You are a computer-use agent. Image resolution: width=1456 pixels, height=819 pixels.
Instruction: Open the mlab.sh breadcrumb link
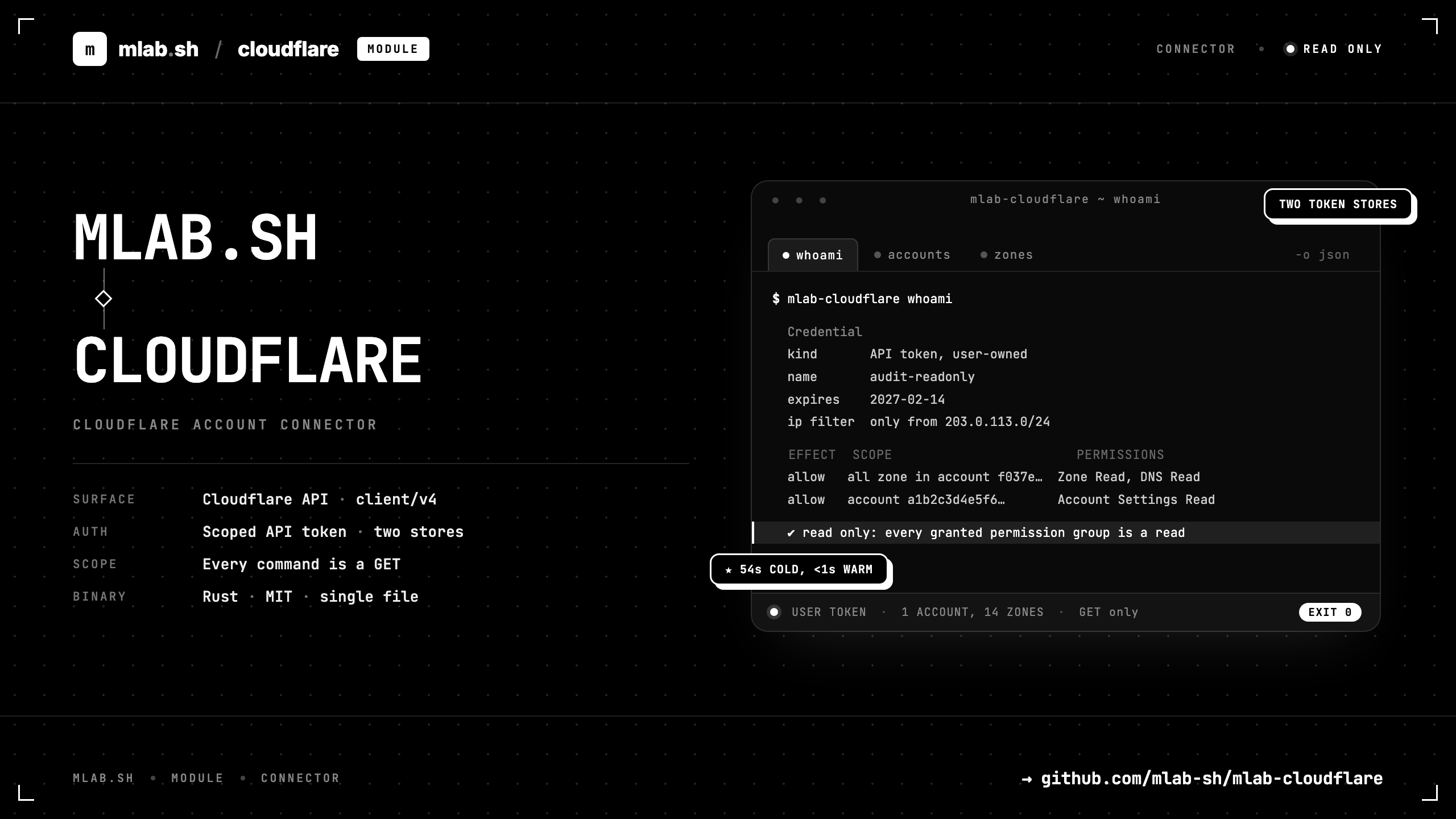(158, 49)
